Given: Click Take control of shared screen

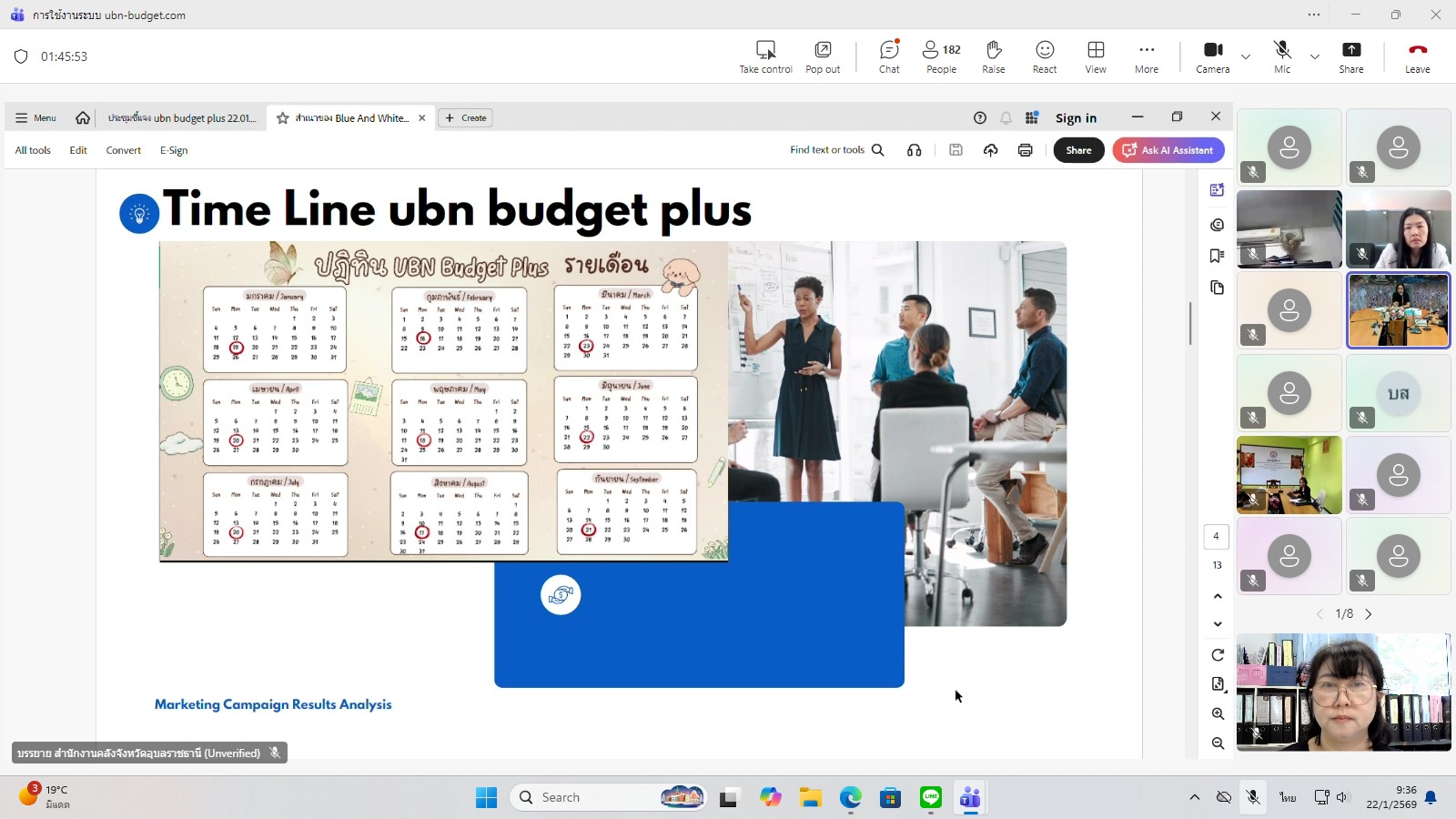Looking at the screenshot, I should (765, 56).
